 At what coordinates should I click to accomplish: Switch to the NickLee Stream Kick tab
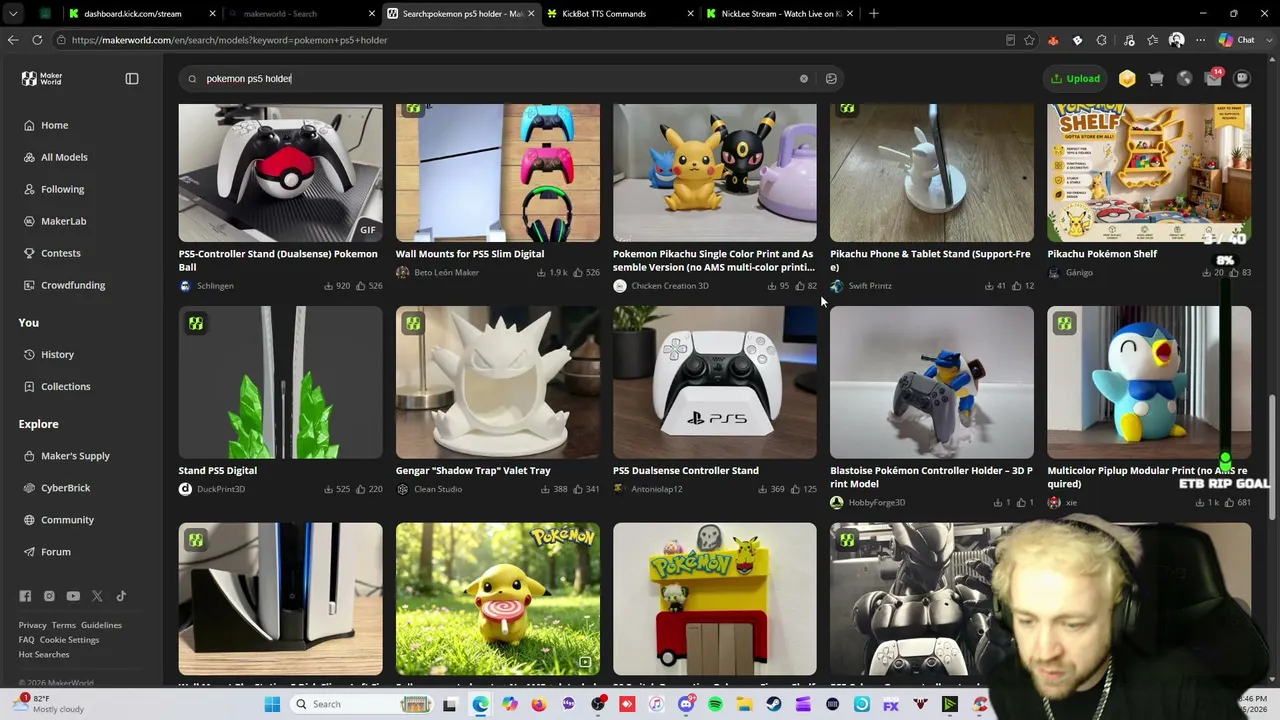click(779, 14)
